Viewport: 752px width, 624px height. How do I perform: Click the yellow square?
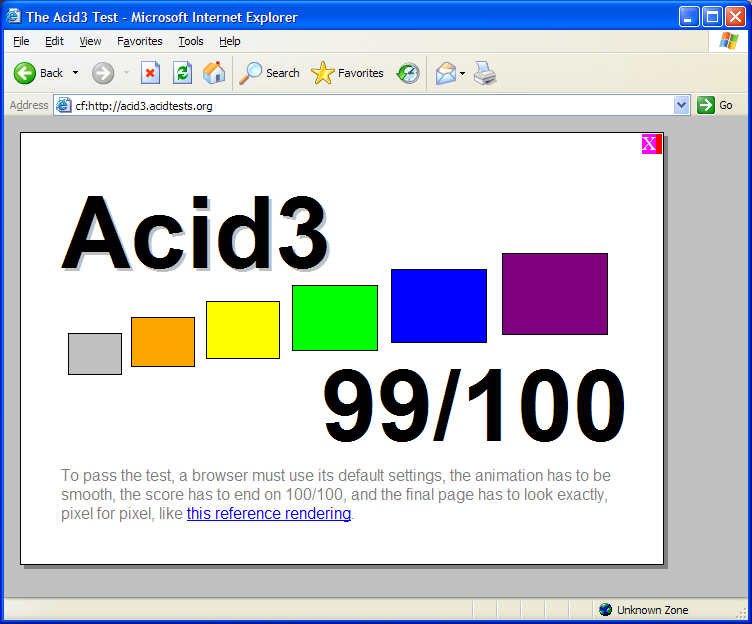click(243, 330)
